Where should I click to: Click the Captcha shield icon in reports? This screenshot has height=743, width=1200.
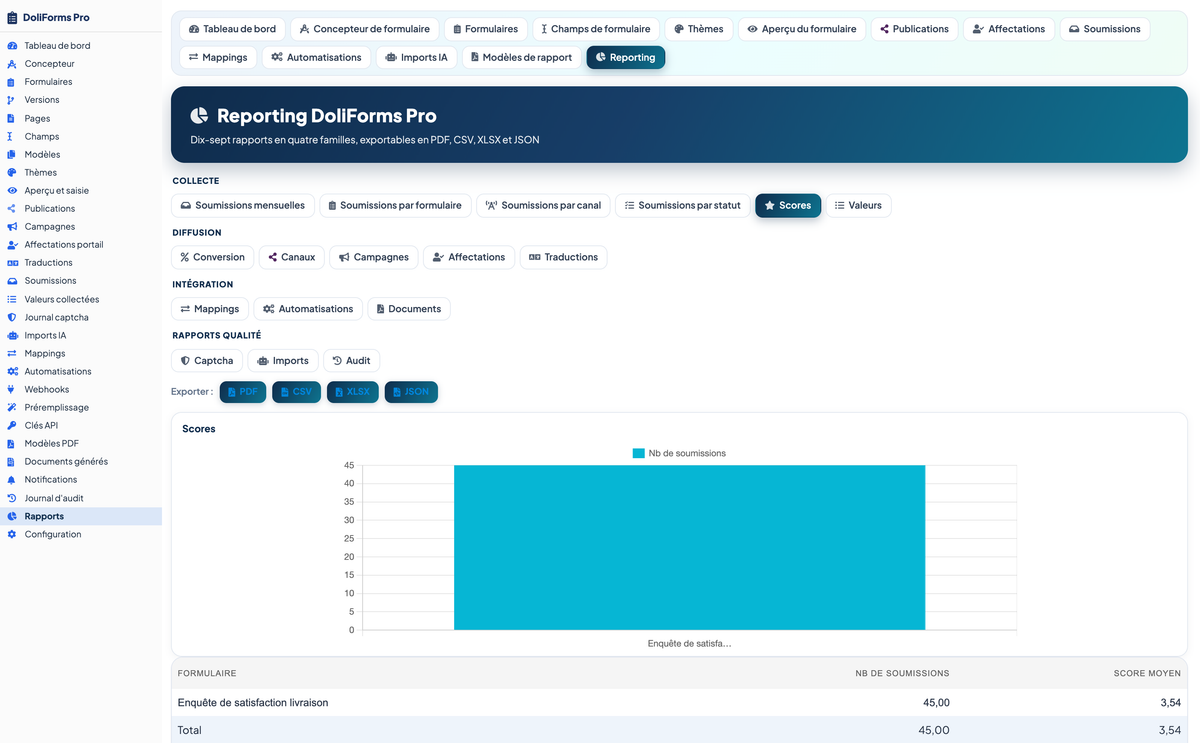[185, 361]
